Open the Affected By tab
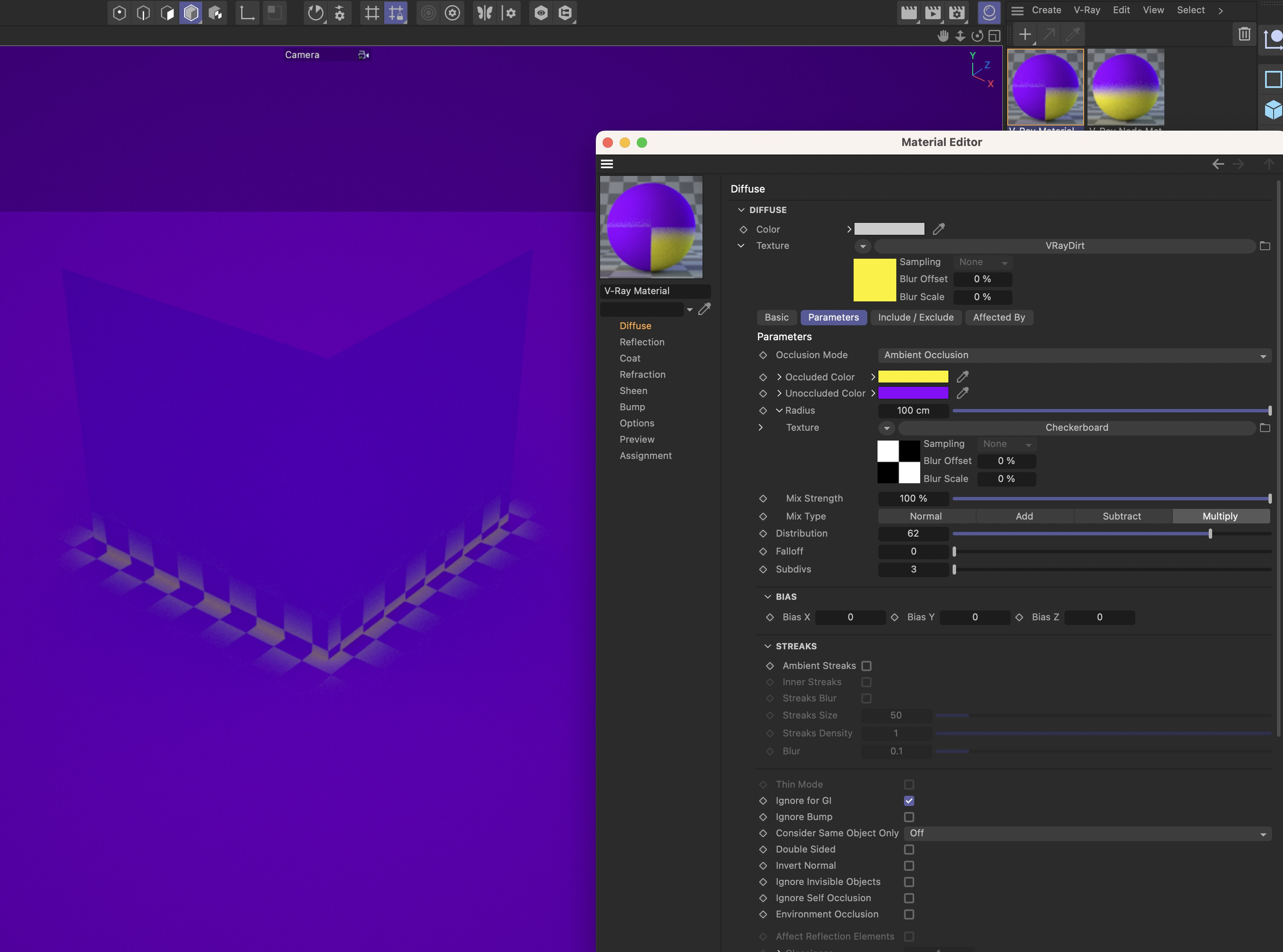The image size is (1283, 952). (999, 318)
